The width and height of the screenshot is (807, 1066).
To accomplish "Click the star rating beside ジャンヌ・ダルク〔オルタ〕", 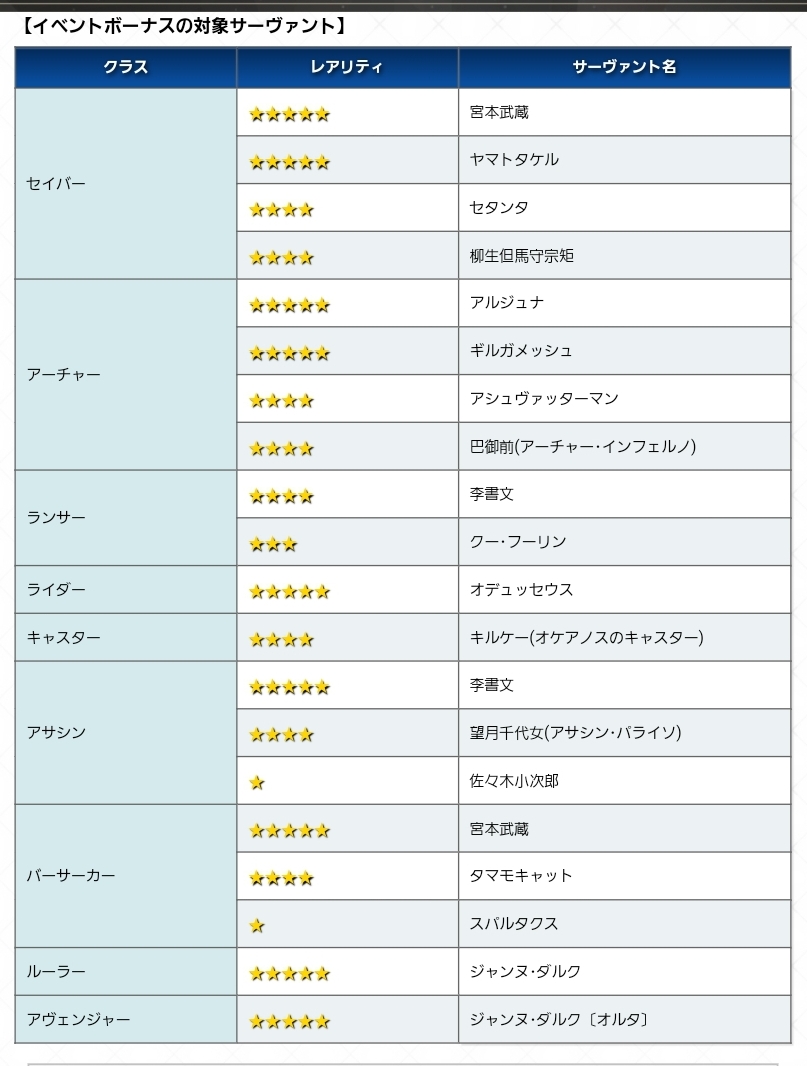I will pos(289,1022).
